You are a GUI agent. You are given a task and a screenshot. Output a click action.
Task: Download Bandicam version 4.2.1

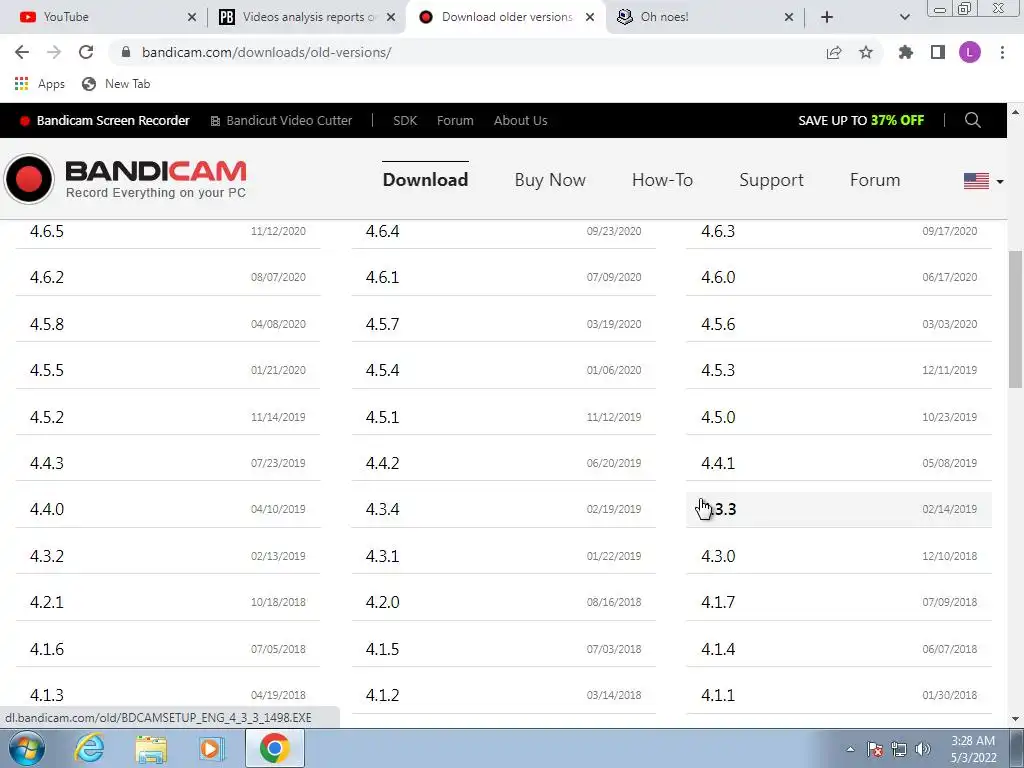(168, 602)
